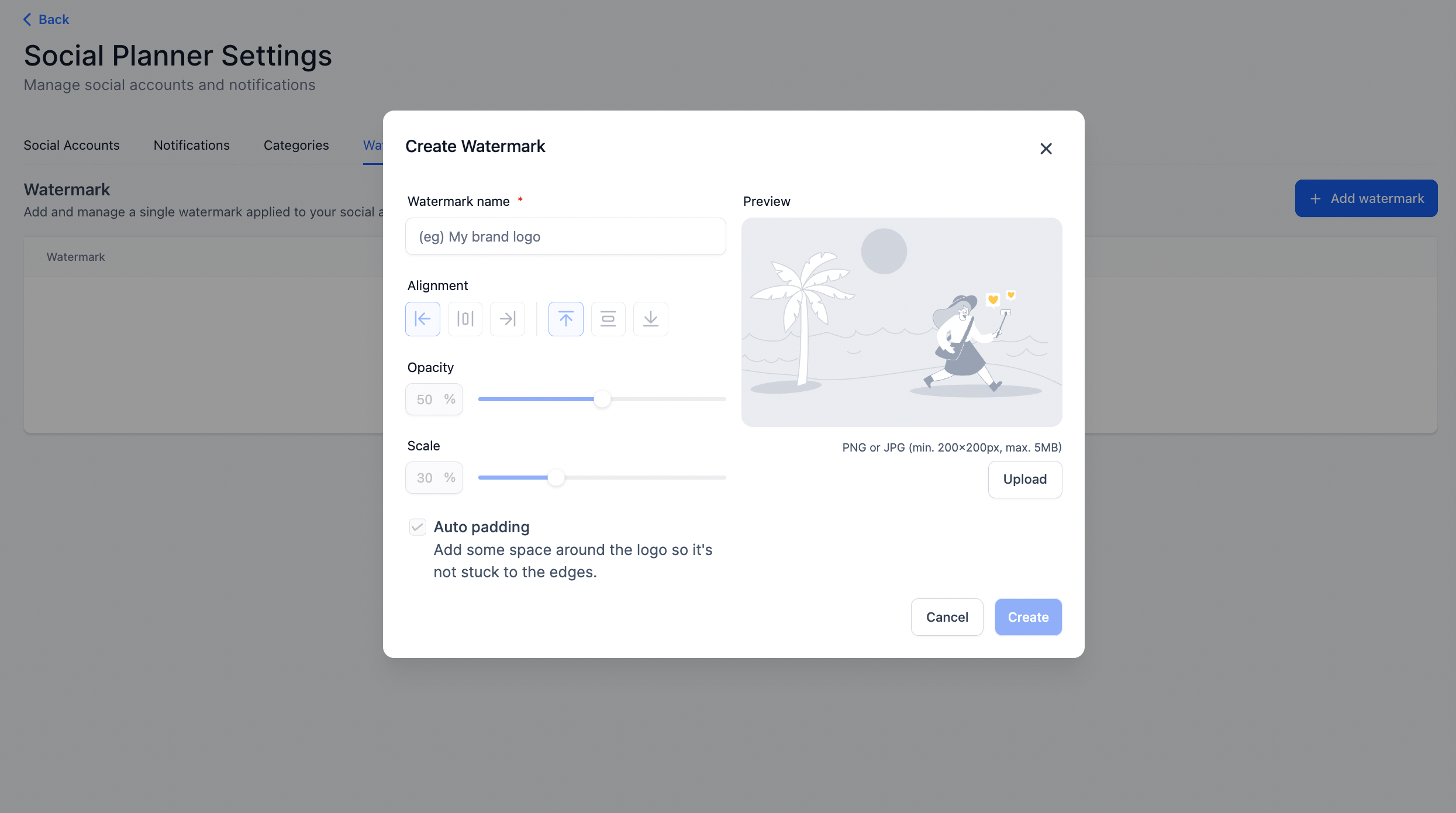
Task: Click the back chevron arrow
Action: 27,19
